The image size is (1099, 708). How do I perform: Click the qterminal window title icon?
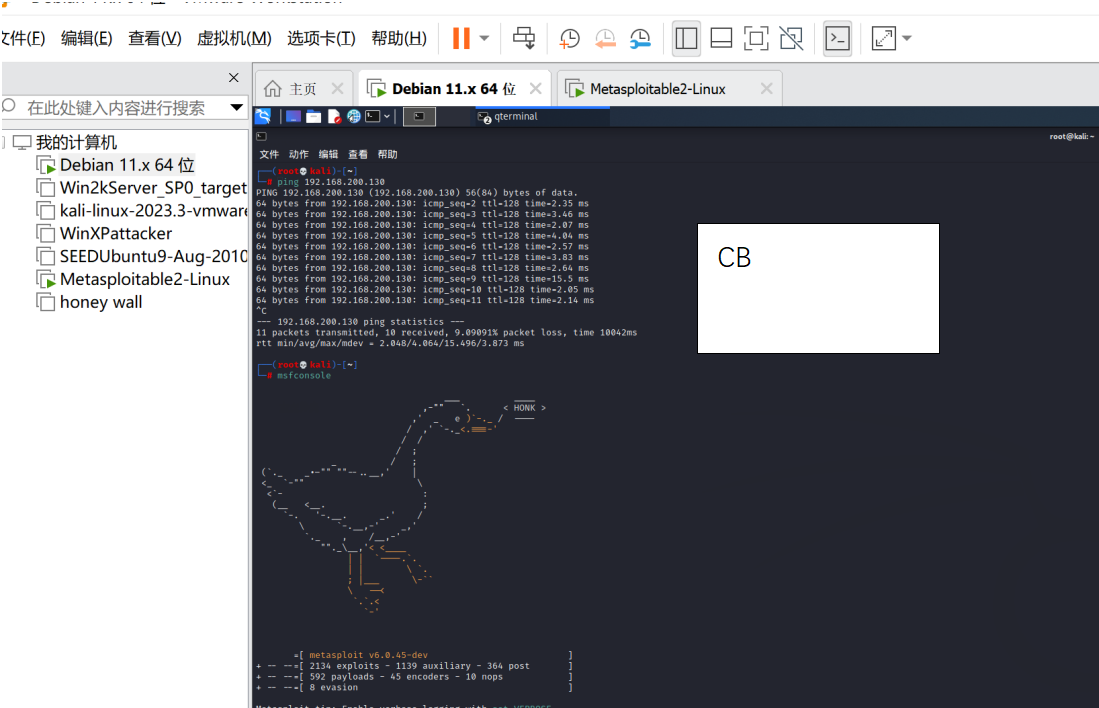pyautogui.click(x=261, y=137)
